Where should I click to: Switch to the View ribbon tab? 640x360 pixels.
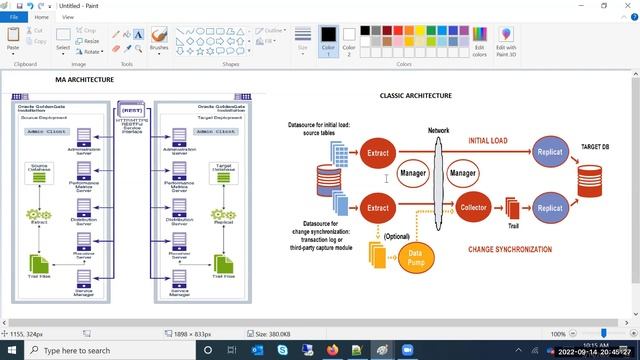pos(68,17)
